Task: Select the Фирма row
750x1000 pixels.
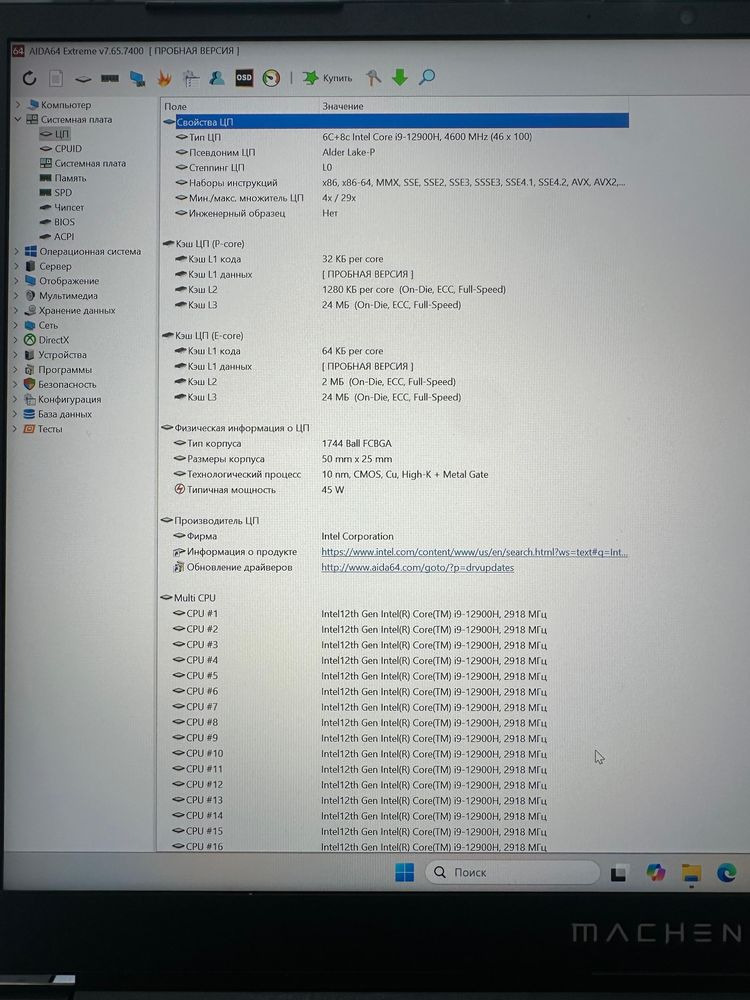Action: coord(394,536)
